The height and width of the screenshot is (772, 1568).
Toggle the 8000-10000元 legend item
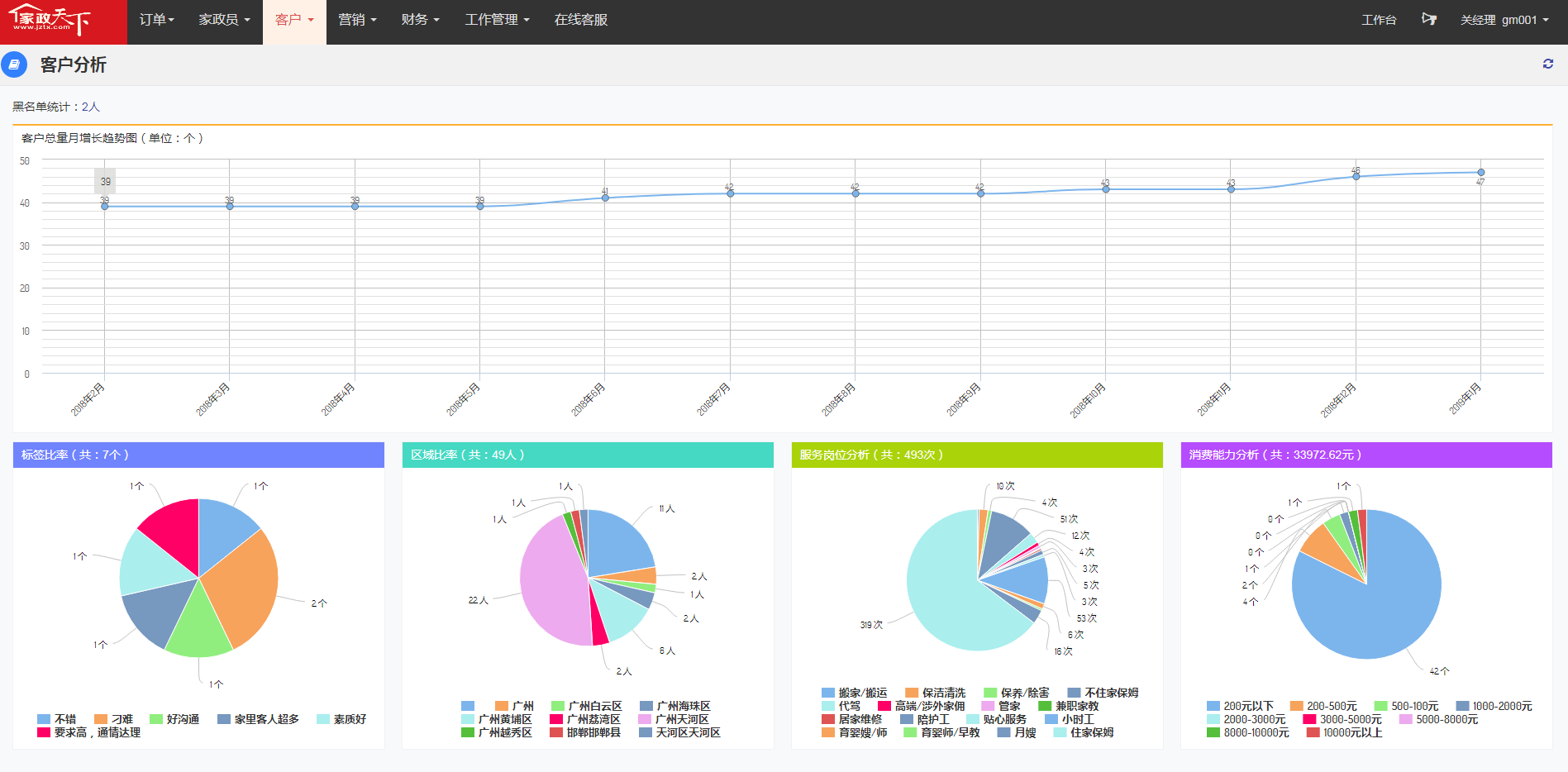tap(1248, 732)
